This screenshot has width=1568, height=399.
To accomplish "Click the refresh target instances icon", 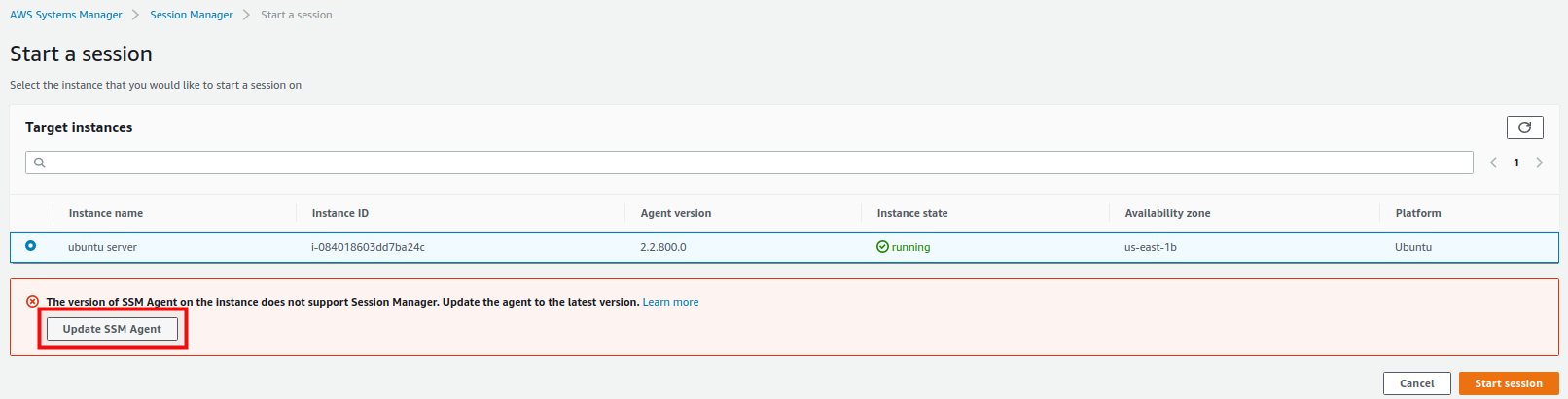I will (1524, 127).
